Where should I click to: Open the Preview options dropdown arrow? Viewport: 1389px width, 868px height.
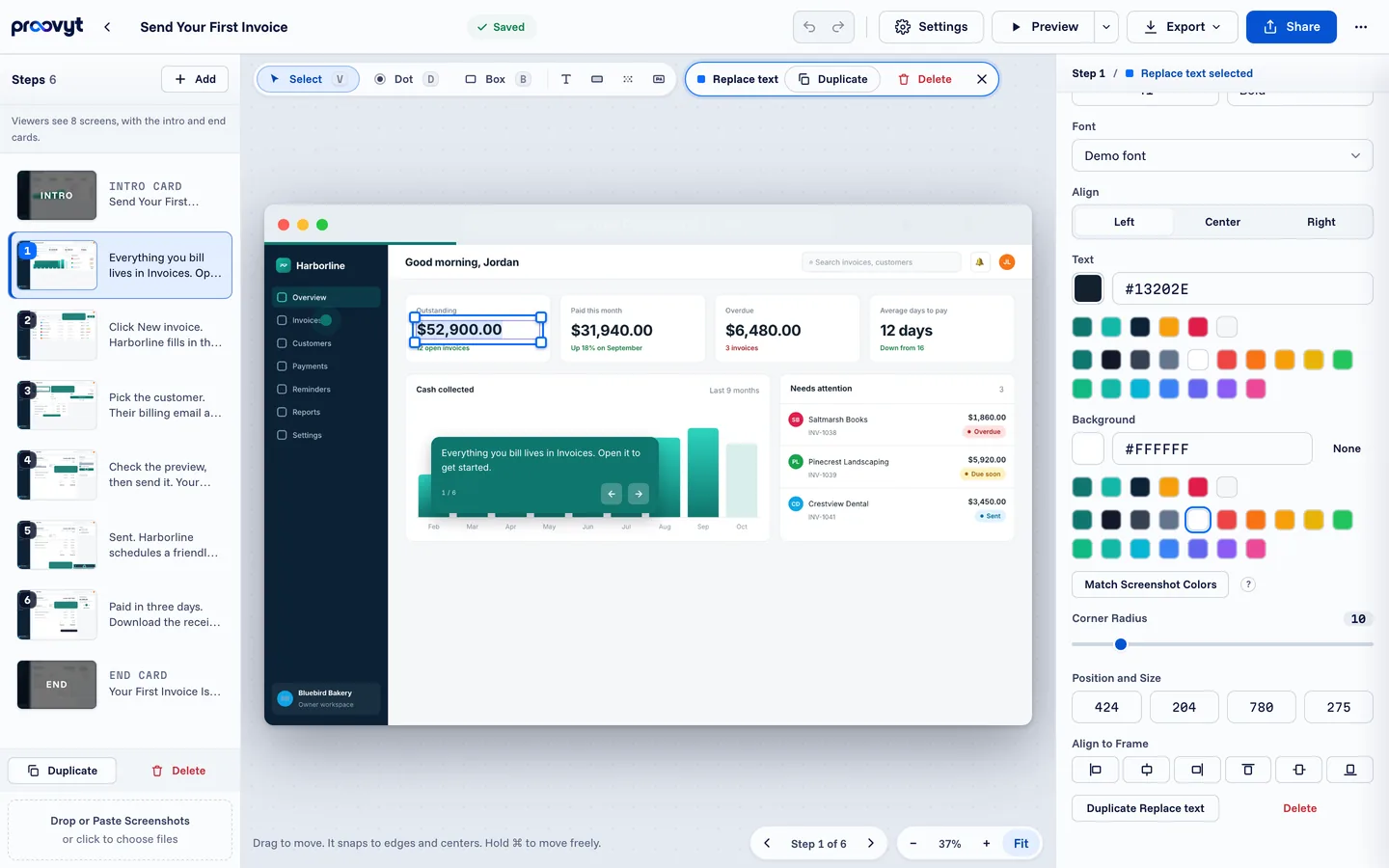1106,27
